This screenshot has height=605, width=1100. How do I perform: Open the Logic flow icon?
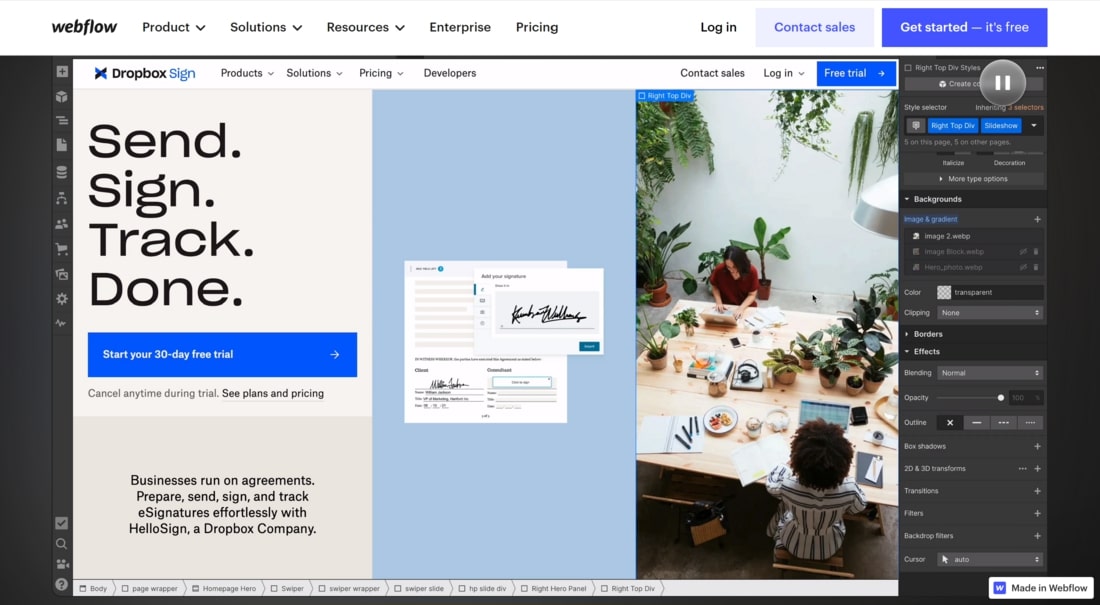(62, 198)
